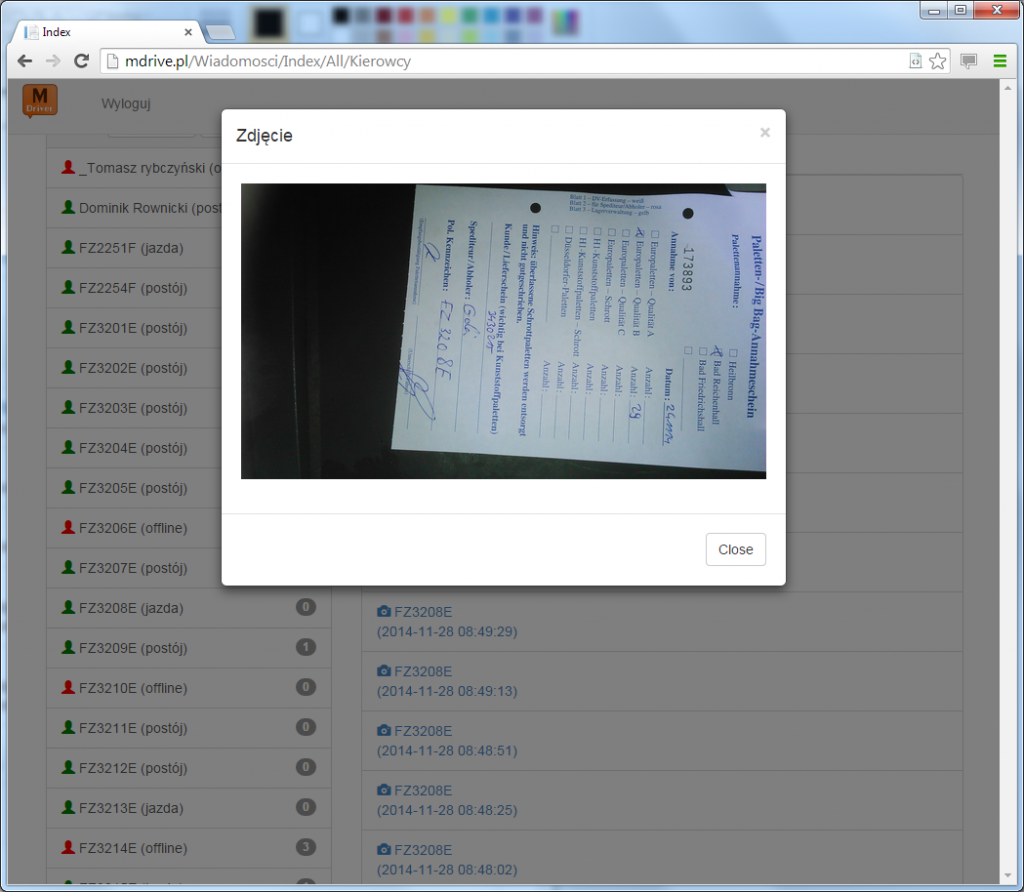Click the camera icon of the 08:49:29 message
The height and width of the screenshot is (892, 1024).
(x=384, y=611)
